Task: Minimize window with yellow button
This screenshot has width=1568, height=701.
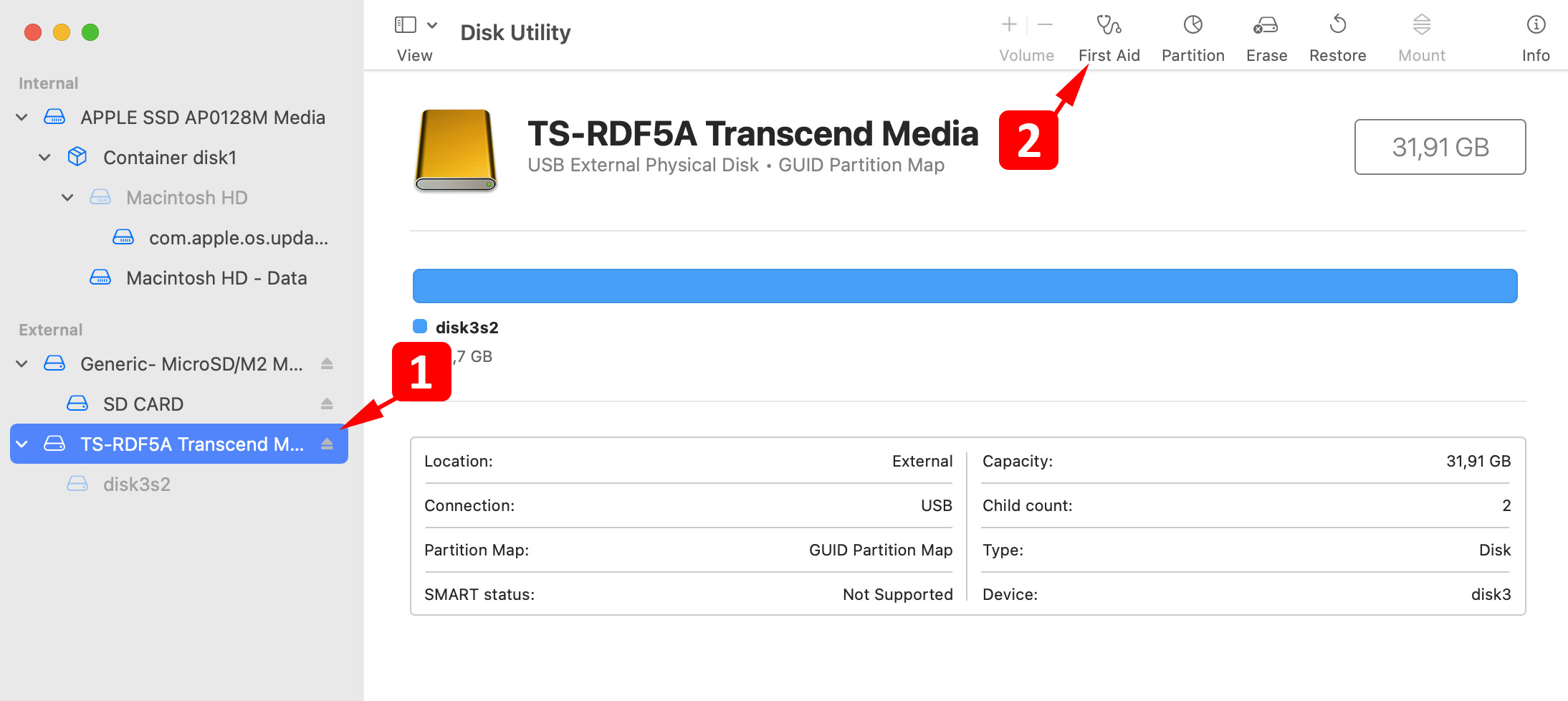Action: [62, 32]
